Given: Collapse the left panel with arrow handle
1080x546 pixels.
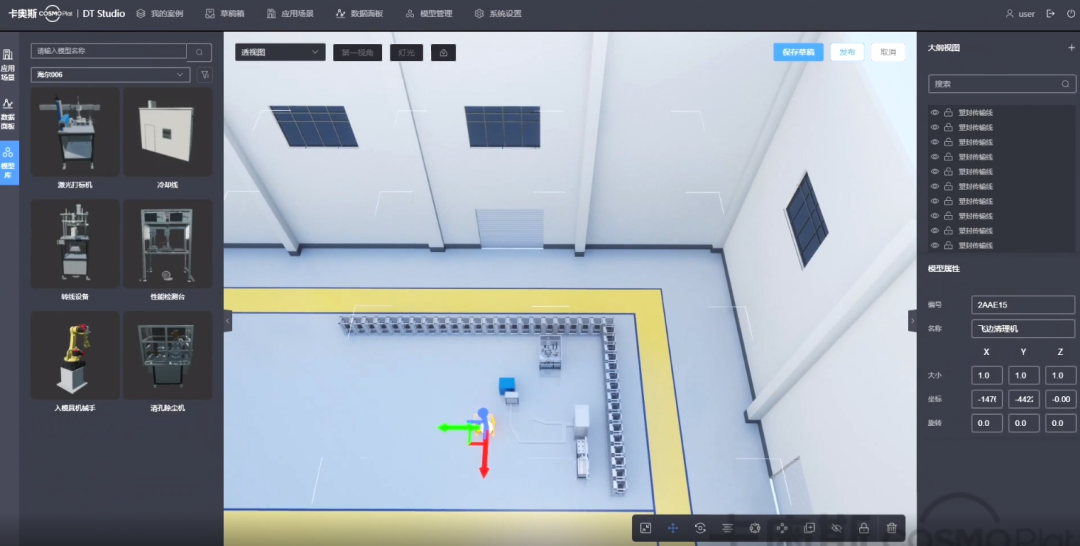Looking at the screenshot, I should [x=227, y=320].
